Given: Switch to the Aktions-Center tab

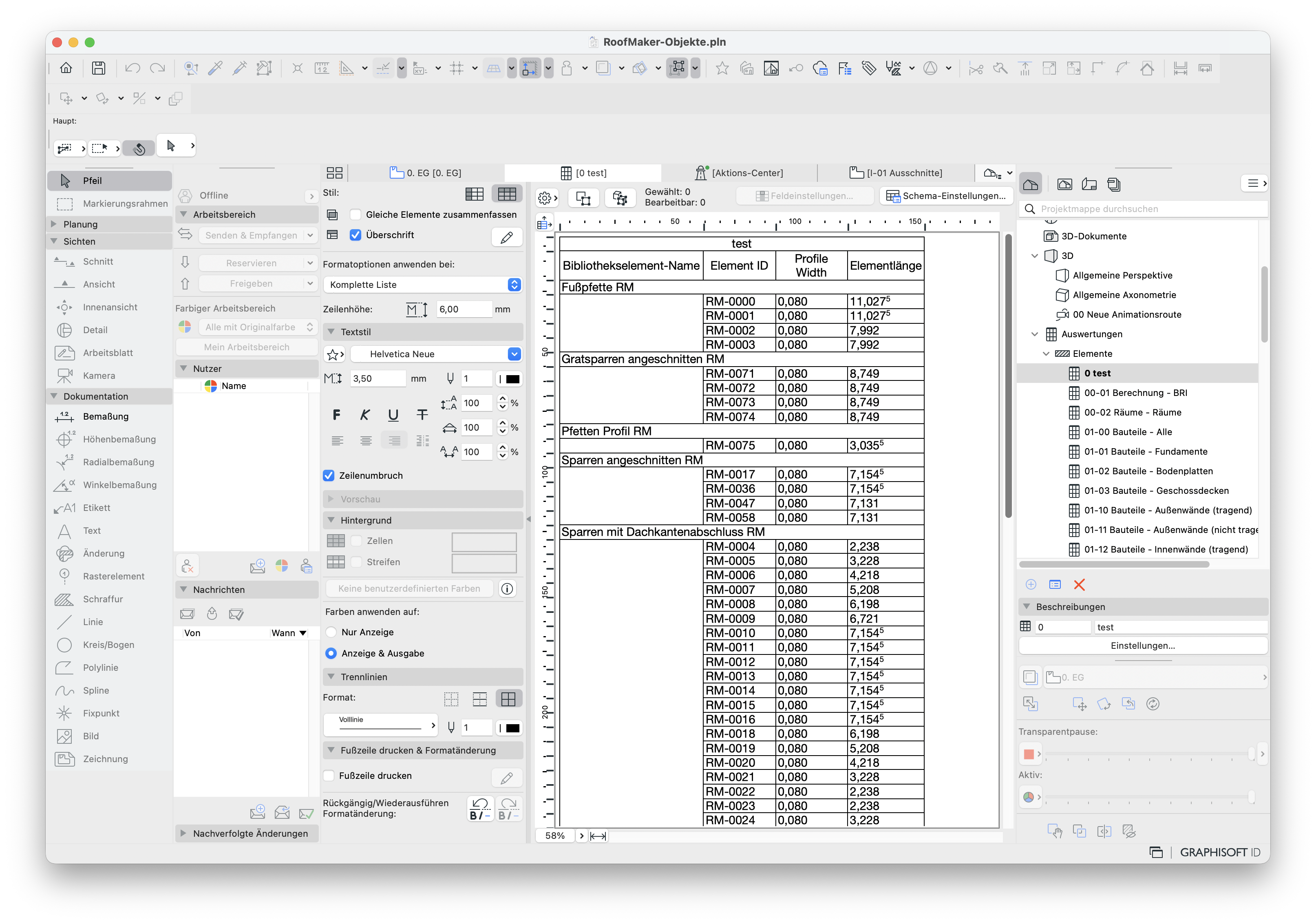Looking at the screenshot, I should (x=739, y=173).
